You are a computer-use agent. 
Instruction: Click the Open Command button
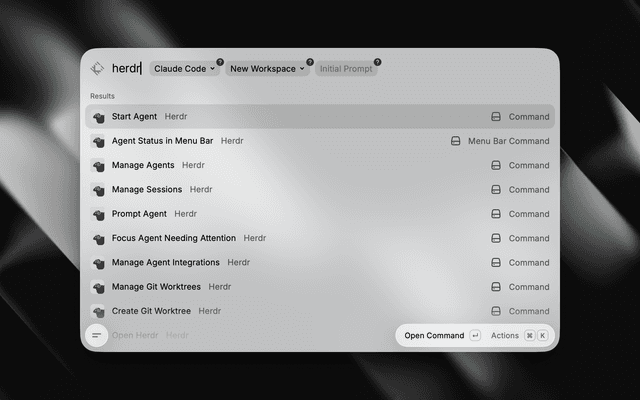point(442,336)
